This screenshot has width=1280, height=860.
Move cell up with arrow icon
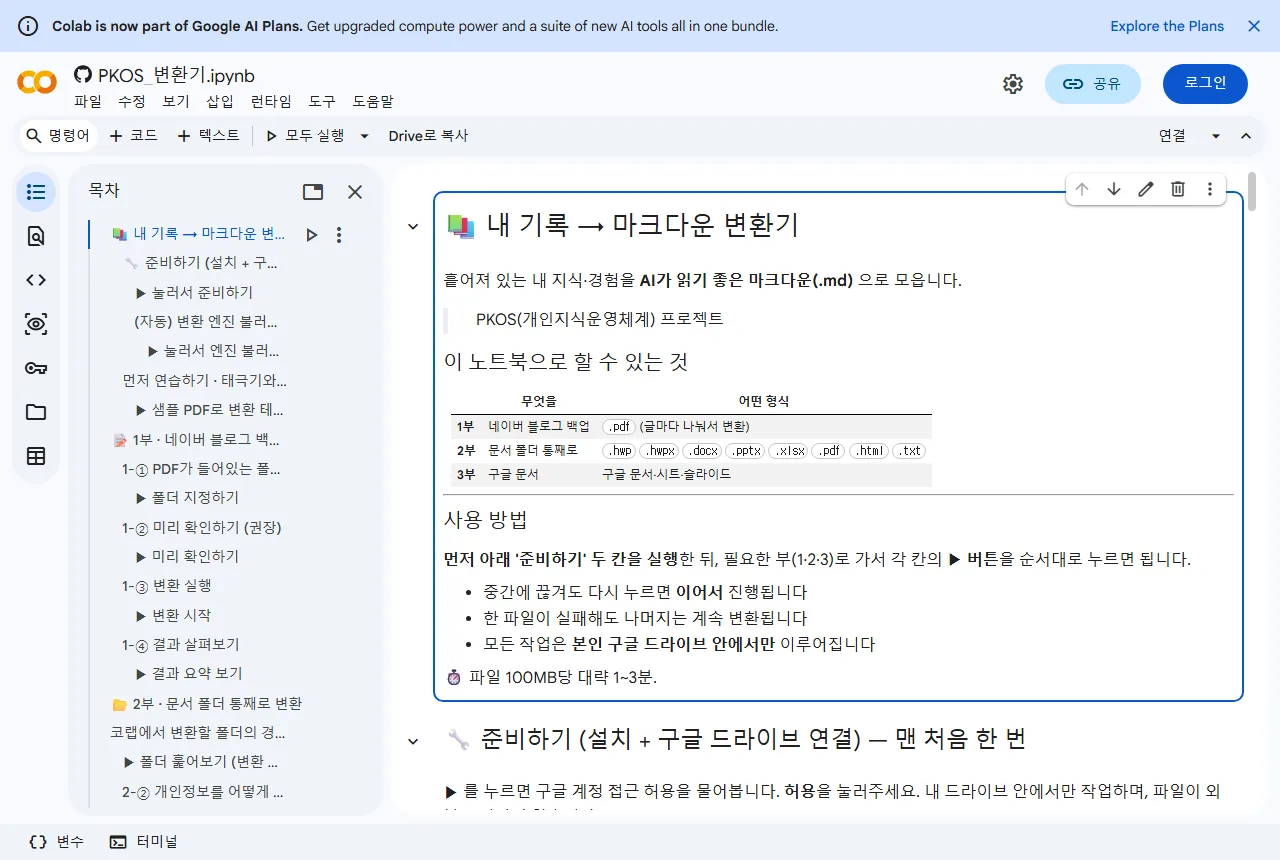tap(1082, 189)
